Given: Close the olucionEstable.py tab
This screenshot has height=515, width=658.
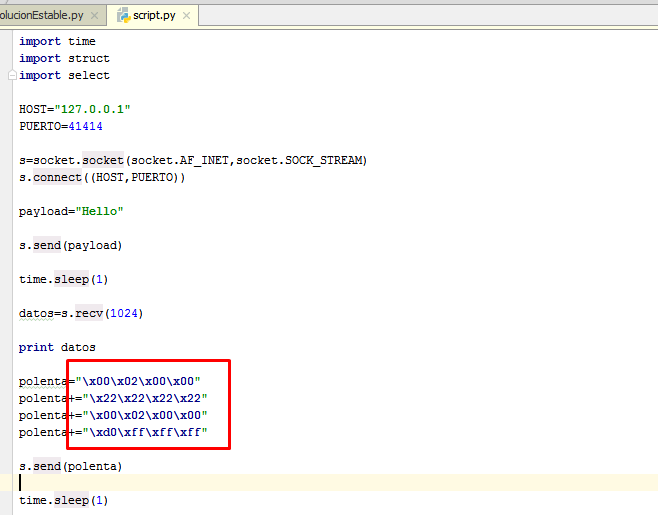Looking at the screenshot, I should tap(94, 16).
